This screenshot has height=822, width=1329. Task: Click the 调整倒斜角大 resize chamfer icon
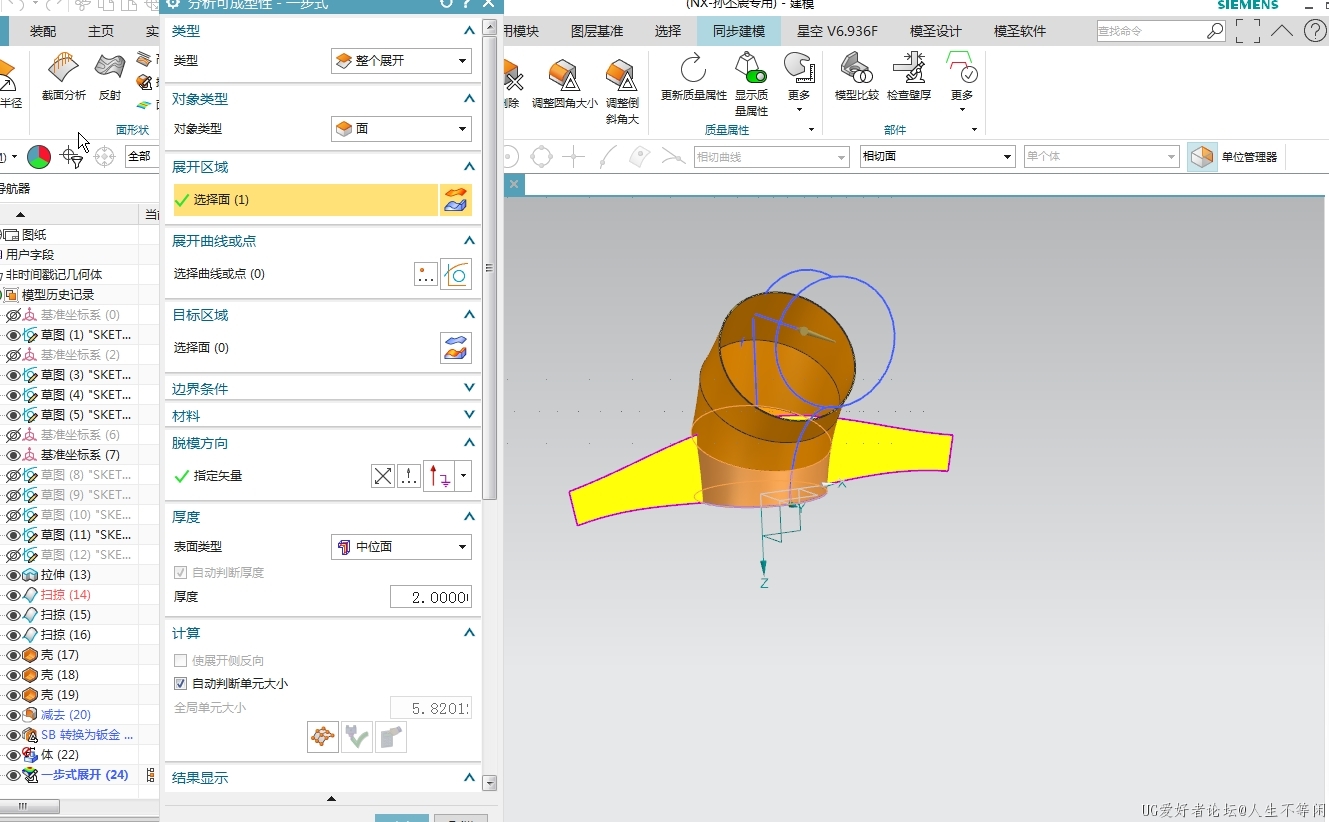click(622, 75)
